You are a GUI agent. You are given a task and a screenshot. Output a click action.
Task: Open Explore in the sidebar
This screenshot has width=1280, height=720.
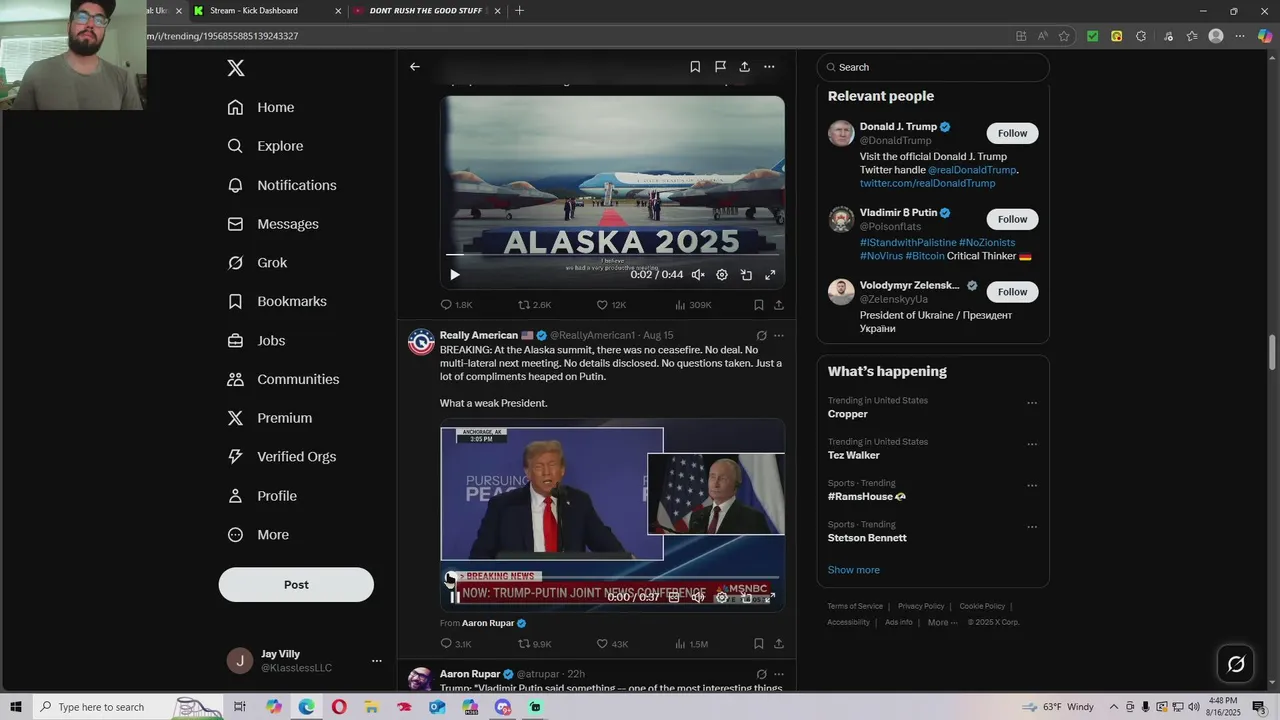pyautogui.click(x=265, y=146)
